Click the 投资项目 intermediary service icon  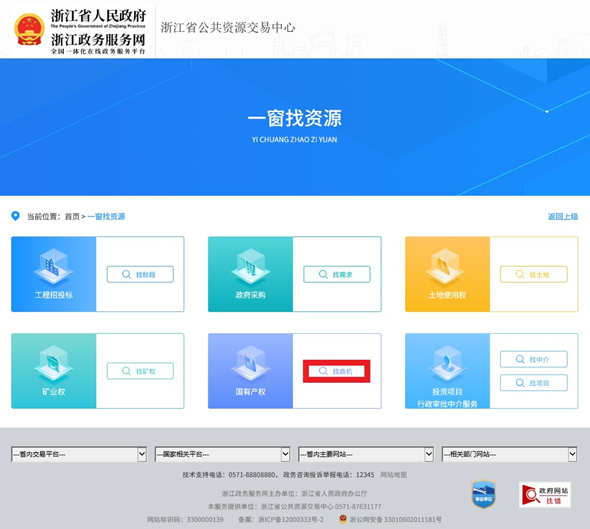click(x=447, y=363)
